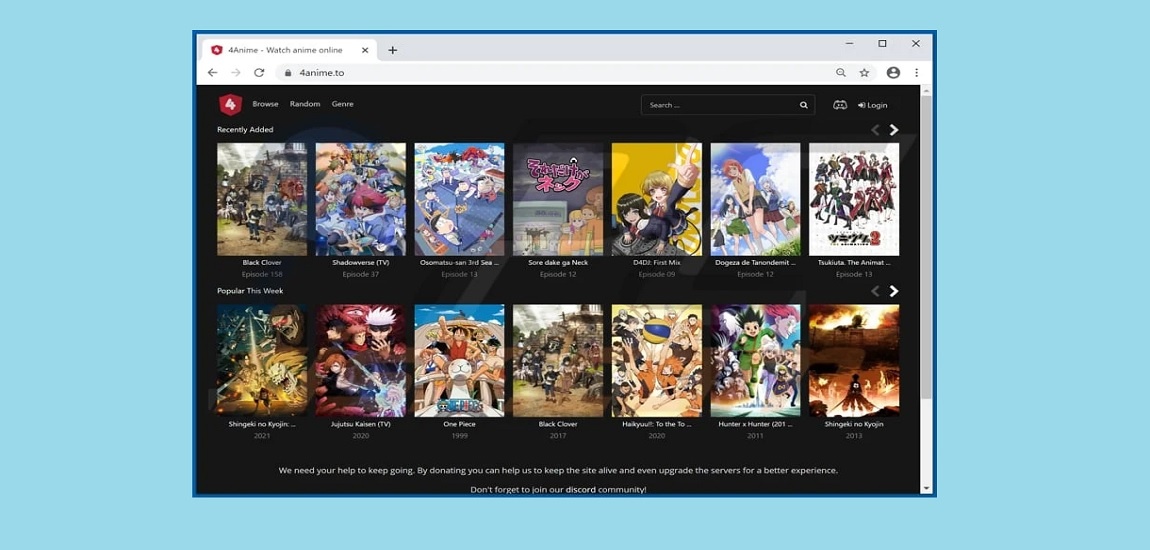Close the 4Anime browser tab
The image size is (1150, 550).
[365, 50]
